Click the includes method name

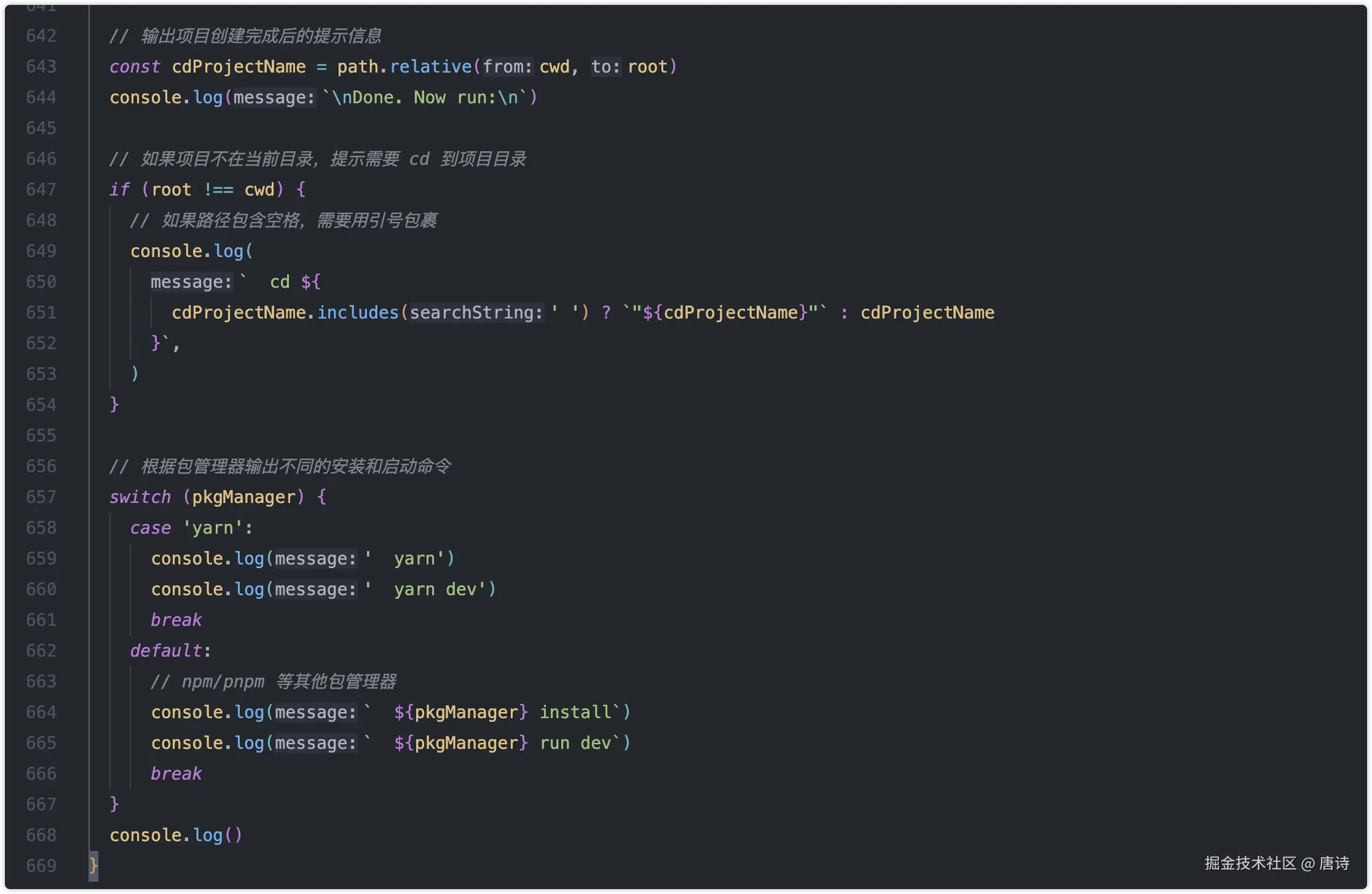coord(358,312)
